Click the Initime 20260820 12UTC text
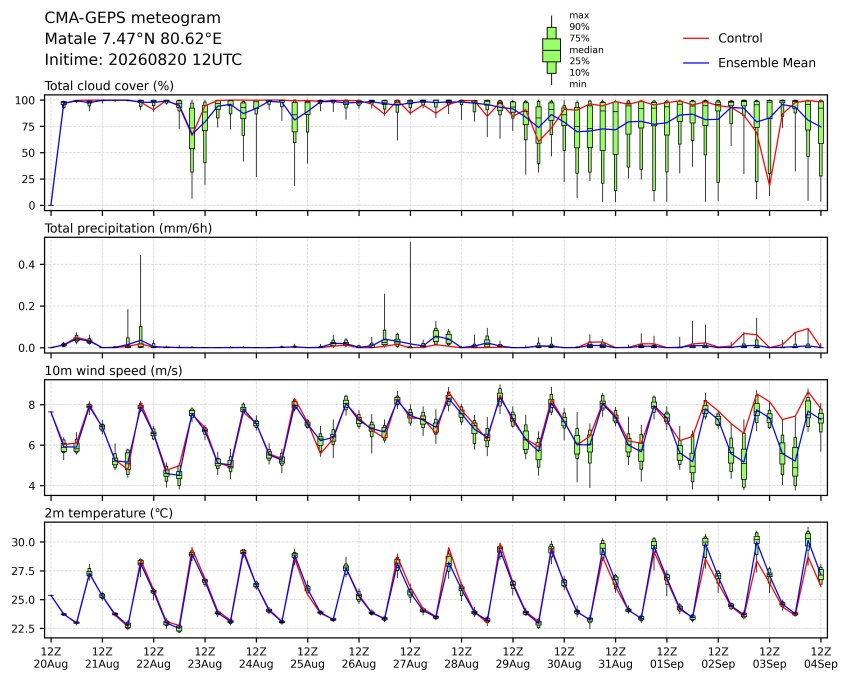The height and width of the screenshot is (681, 849). tap(143, 60)
